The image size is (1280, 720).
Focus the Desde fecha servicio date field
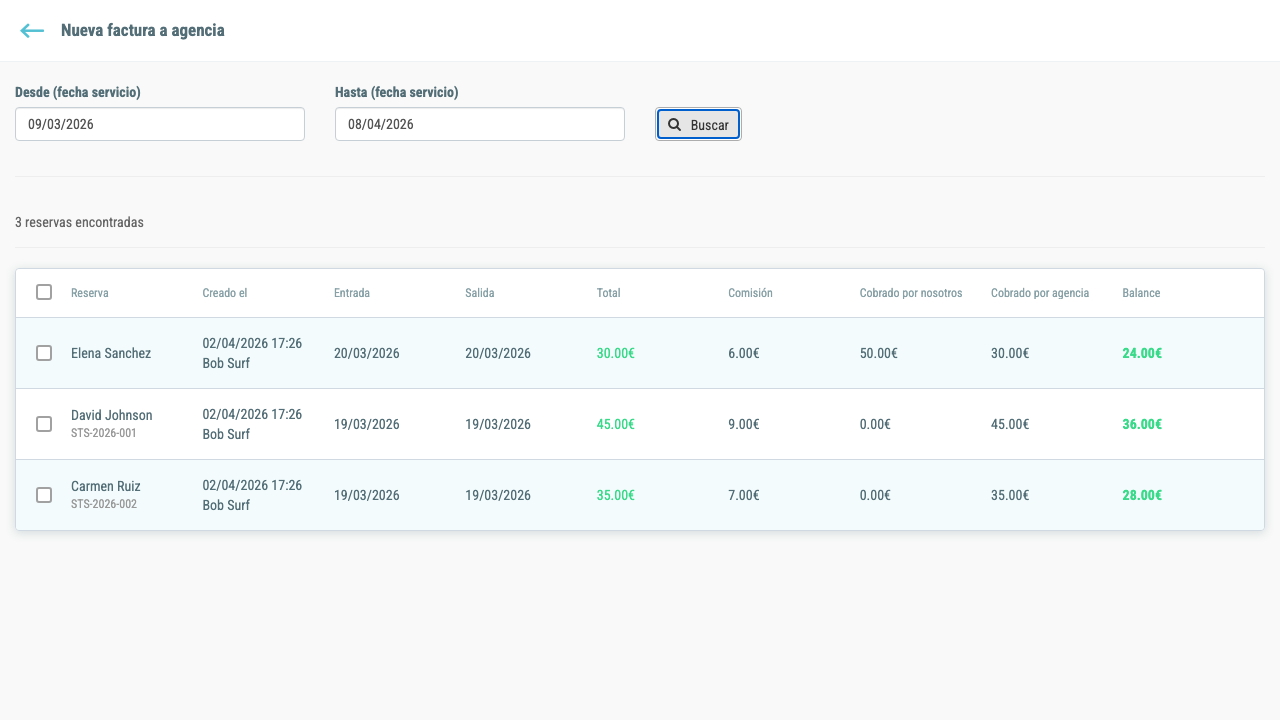click(x=160, y=124)
